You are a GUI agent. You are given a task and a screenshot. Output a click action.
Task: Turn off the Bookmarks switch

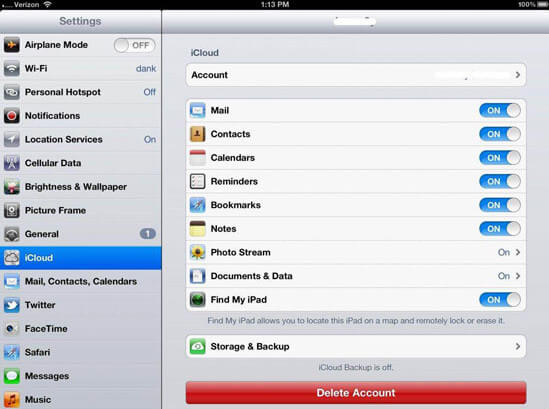pos(500,205)
